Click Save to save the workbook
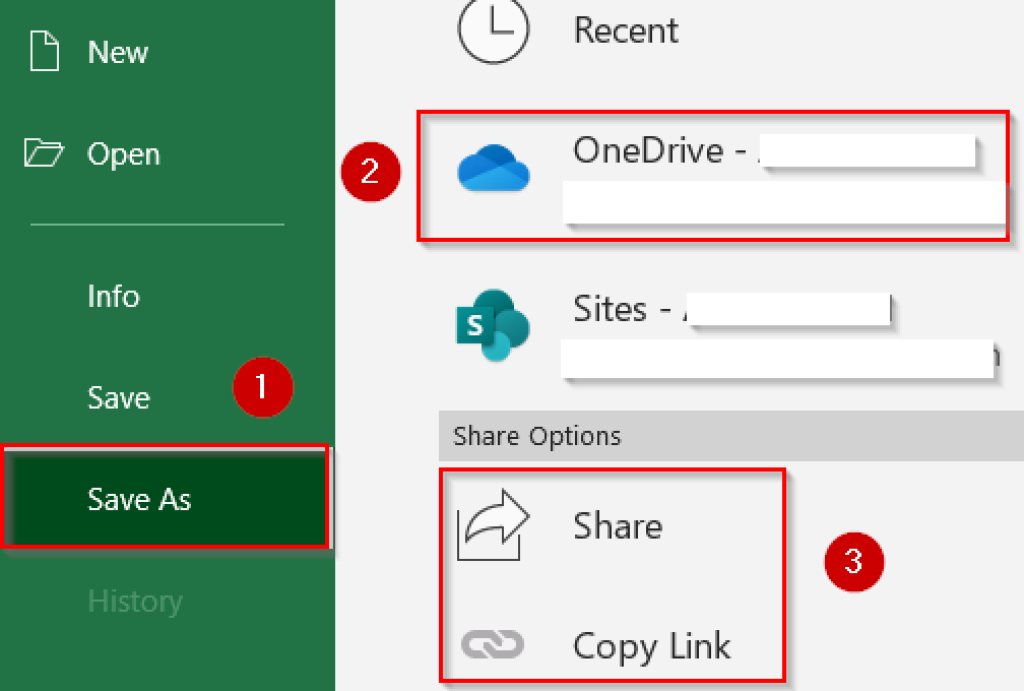The image size is (1024, 691). [x=118, y=397]
